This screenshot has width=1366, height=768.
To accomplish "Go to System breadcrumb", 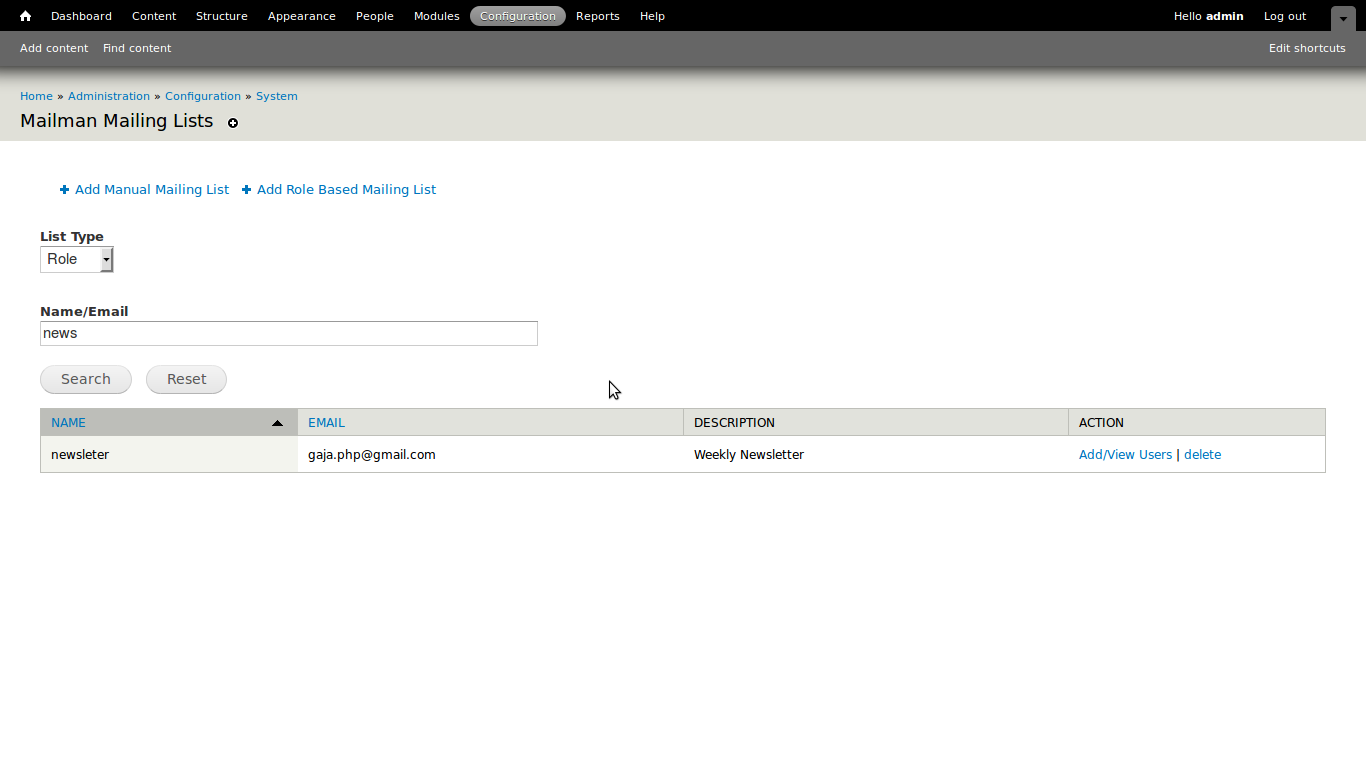I will [x=277, y=96].
